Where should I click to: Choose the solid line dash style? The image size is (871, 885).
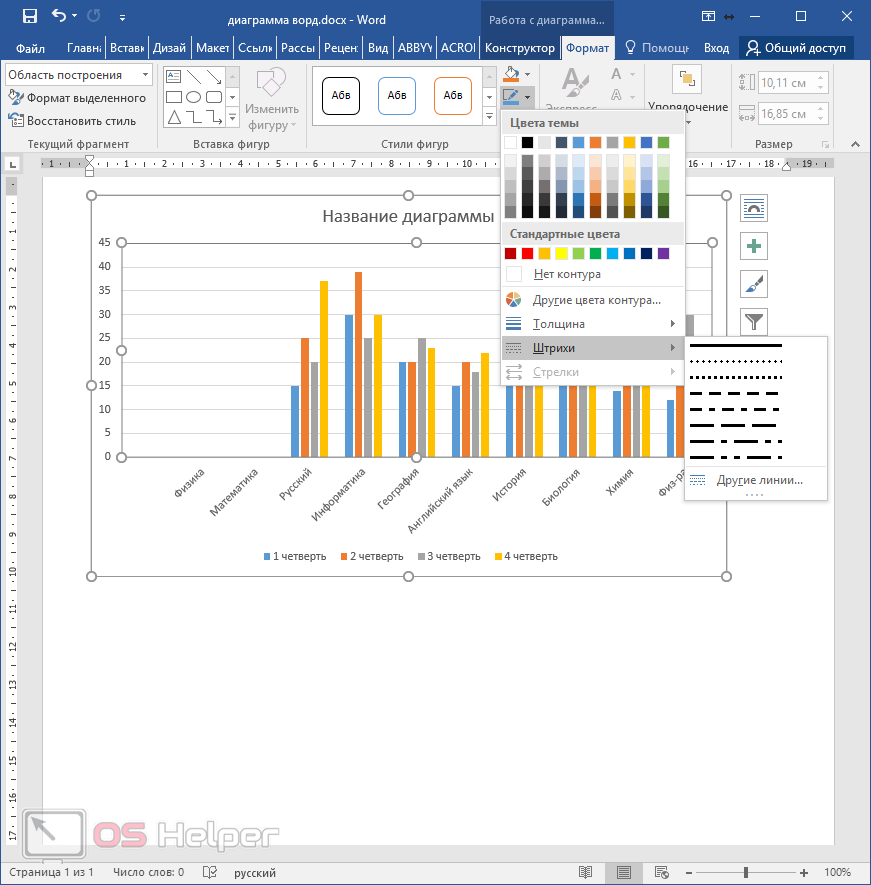736,345
